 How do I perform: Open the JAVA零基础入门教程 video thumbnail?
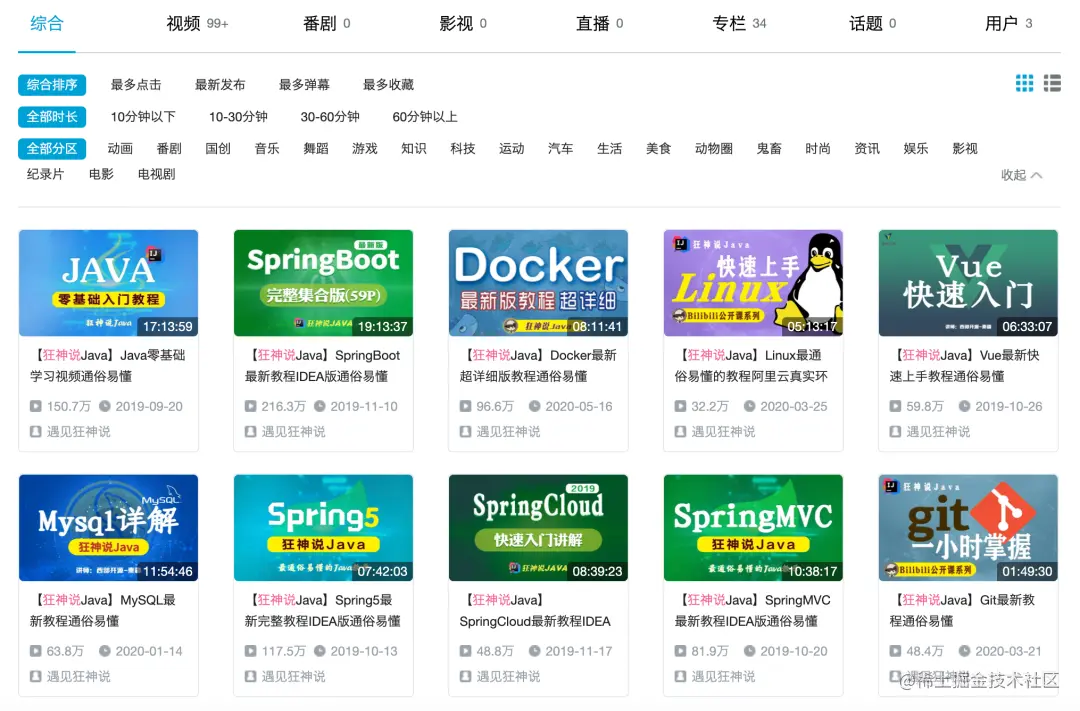(x=108, y=283)
